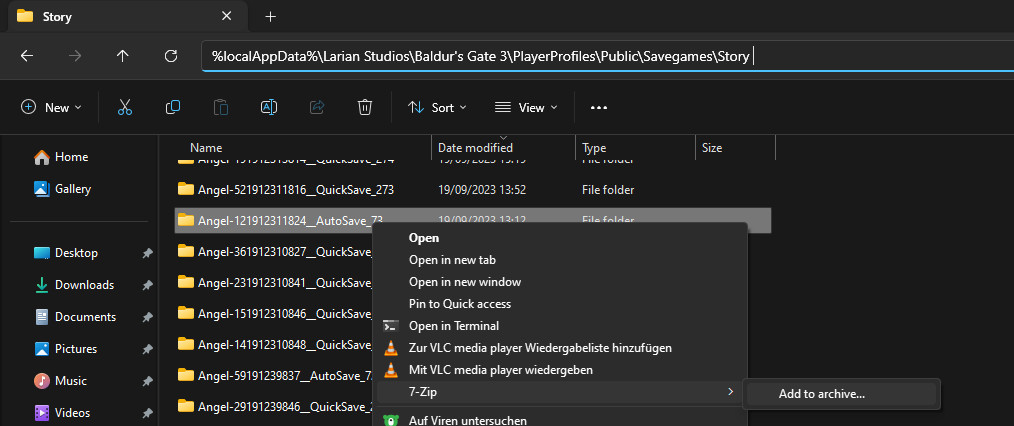Click date 19/09/2023 13:52

point(482,189)
